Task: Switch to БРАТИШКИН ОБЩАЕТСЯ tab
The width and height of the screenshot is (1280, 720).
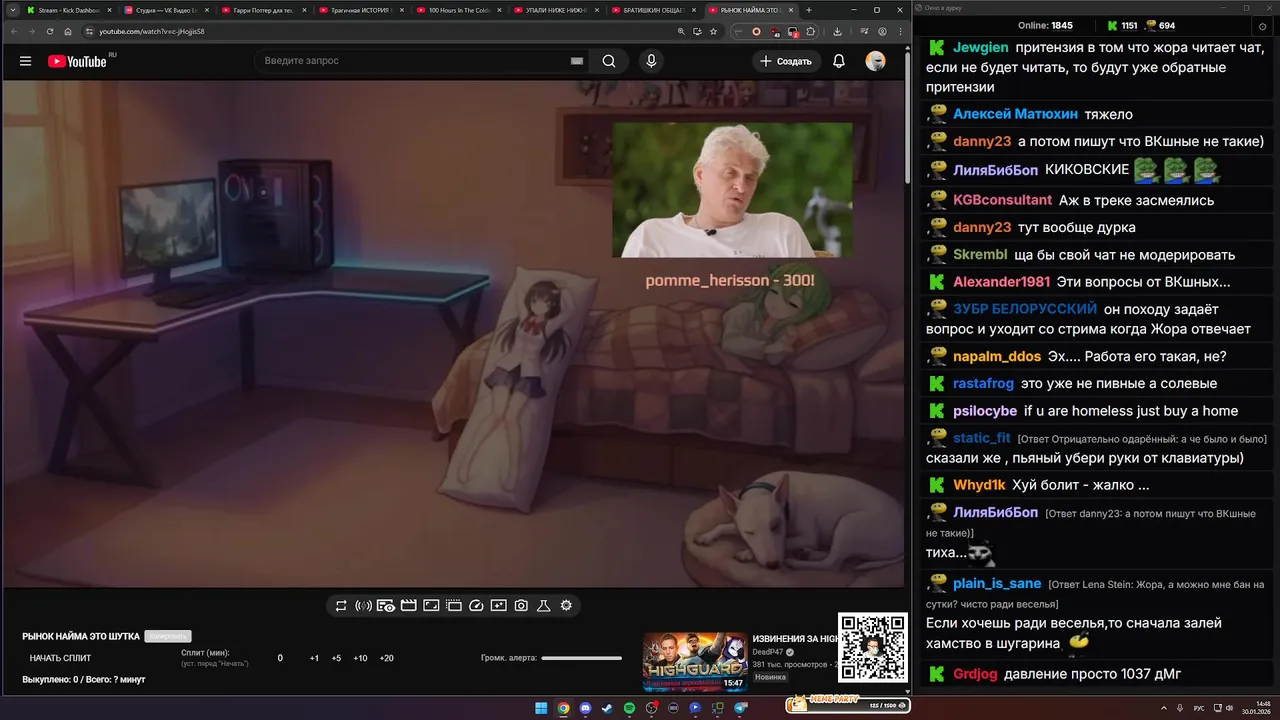Action: (652, 10)
